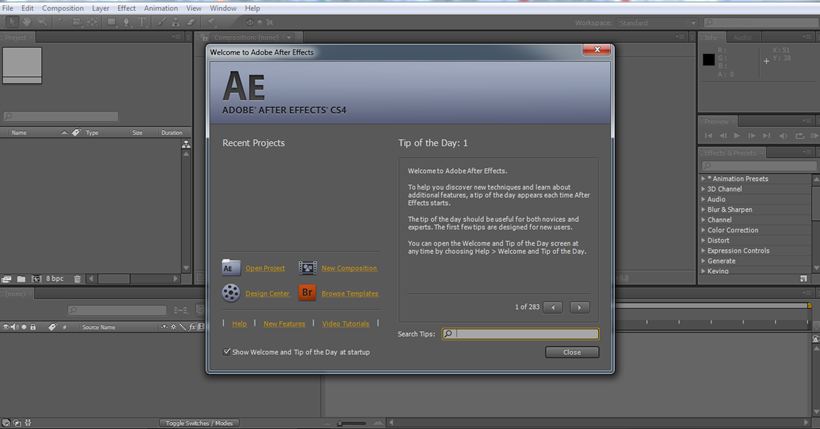Select the Selection arrow tool
The width and height of the screenshot is (820, 429).
coord(12,22)
